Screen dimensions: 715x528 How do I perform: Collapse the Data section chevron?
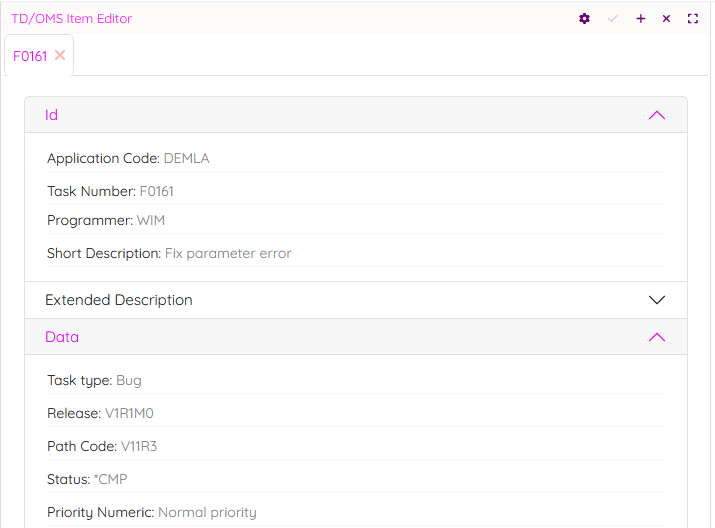657,337
